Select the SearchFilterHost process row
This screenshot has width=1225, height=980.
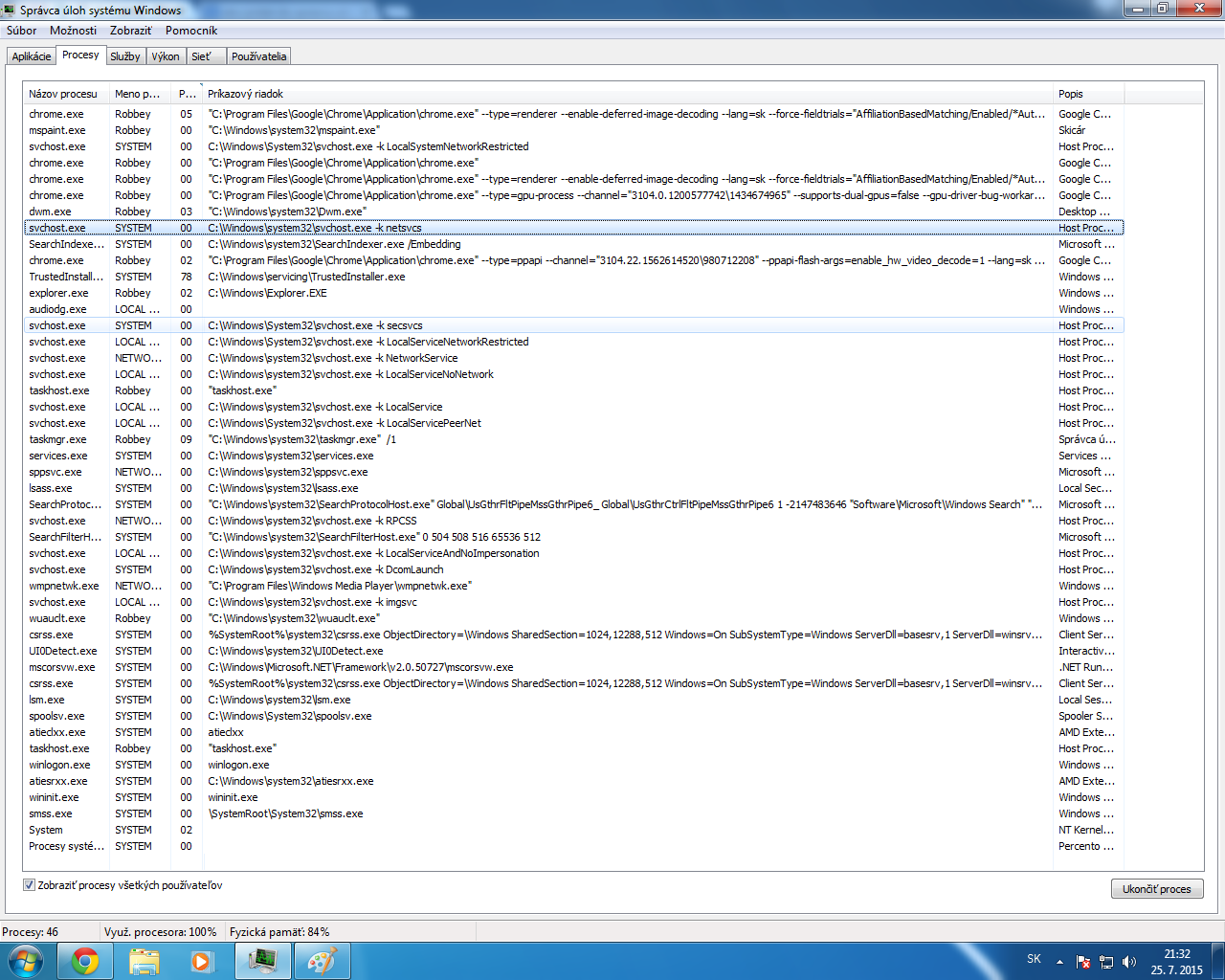(573, 537)
